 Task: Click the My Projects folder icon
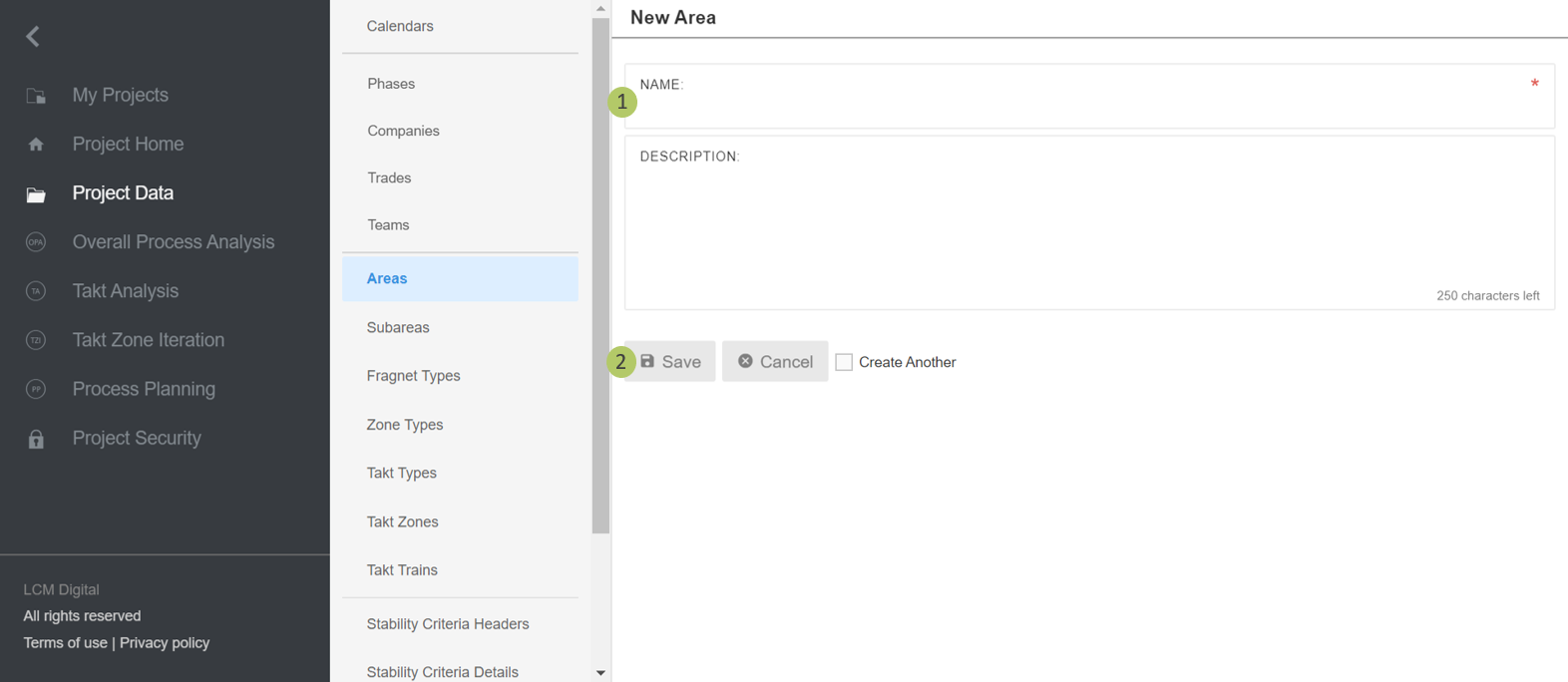(36, 96)
